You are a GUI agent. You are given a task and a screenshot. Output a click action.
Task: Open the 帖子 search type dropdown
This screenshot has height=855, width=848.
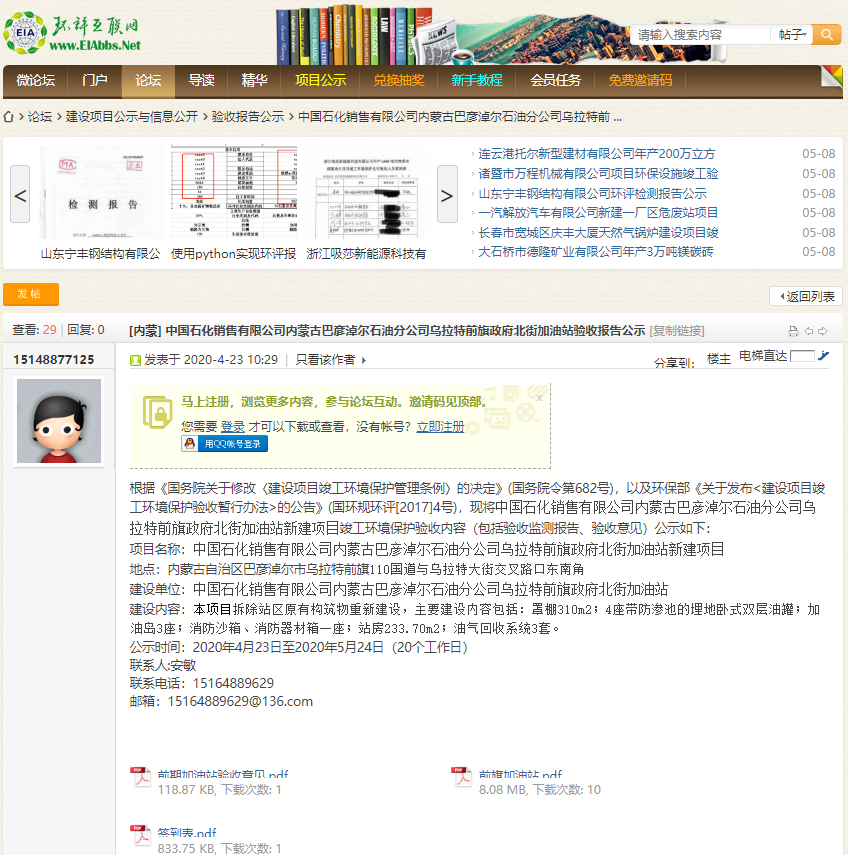coord(792,35)
